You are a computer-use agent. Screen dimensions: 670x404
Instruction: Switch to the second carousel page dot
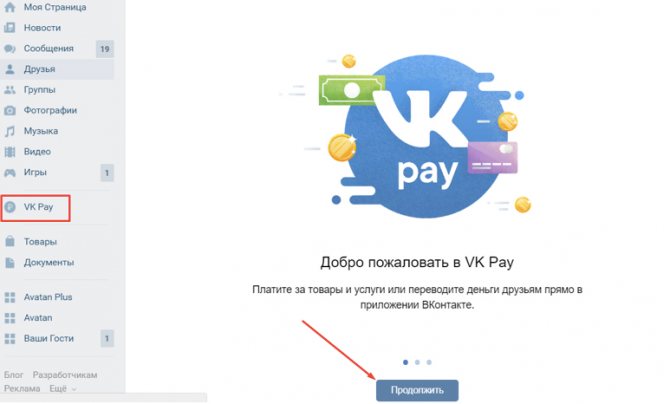click(x=417, y=362)
